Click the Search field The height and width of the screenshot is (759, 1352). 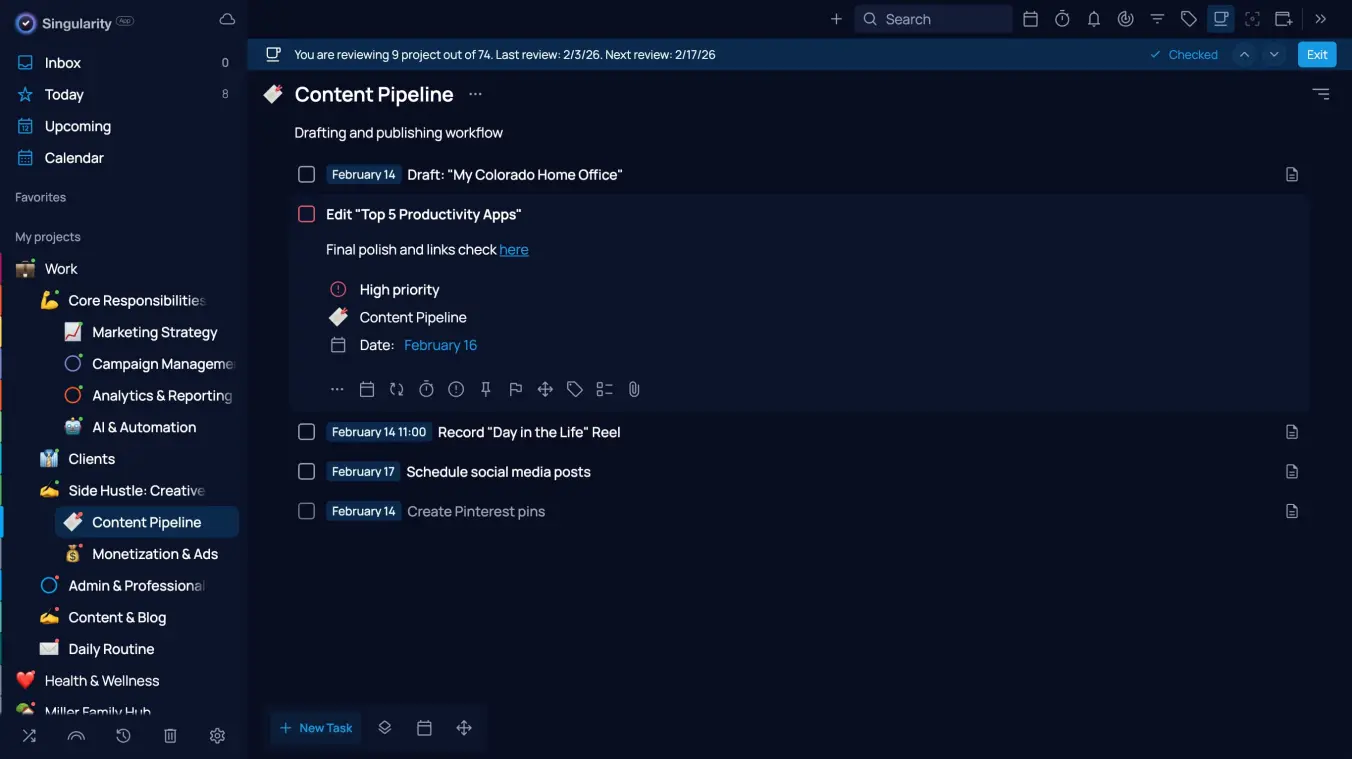932,18
